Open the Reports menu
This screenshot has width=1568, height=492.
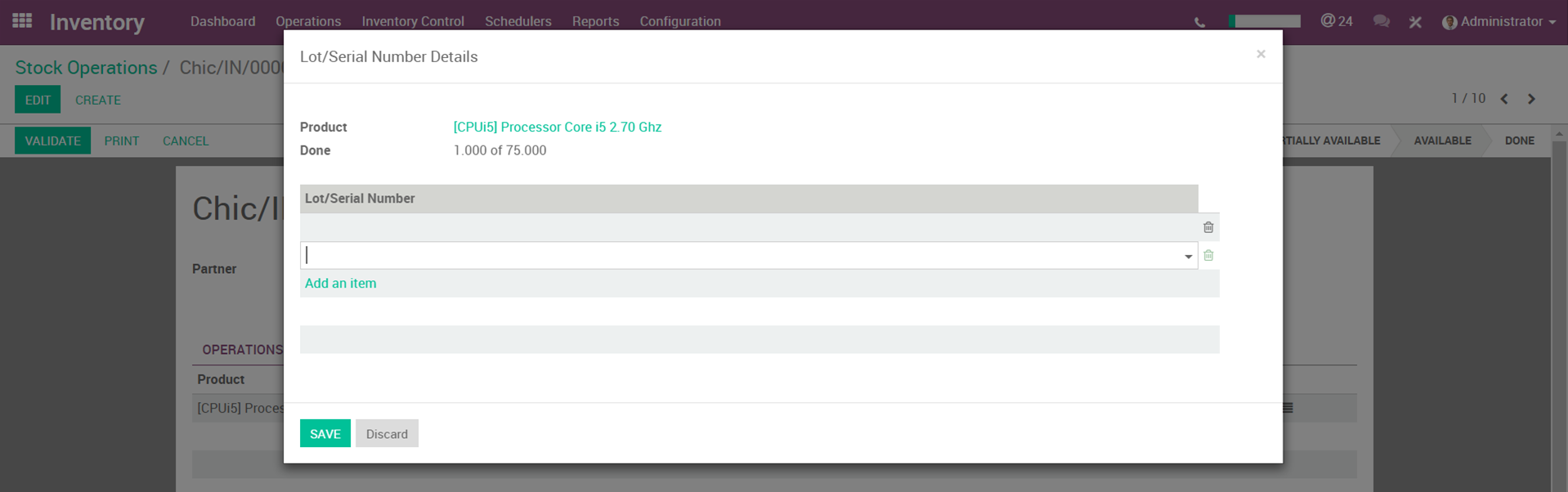point(595,21)
